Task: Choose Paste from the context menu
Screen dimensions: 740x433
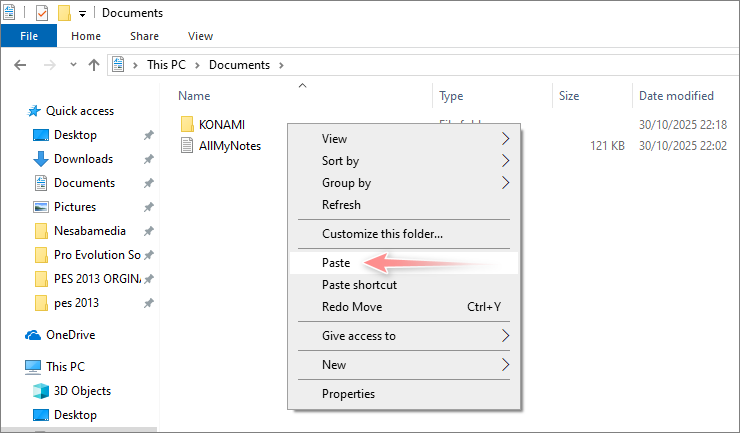Action: pyautogui.click(x=404, y=263)
